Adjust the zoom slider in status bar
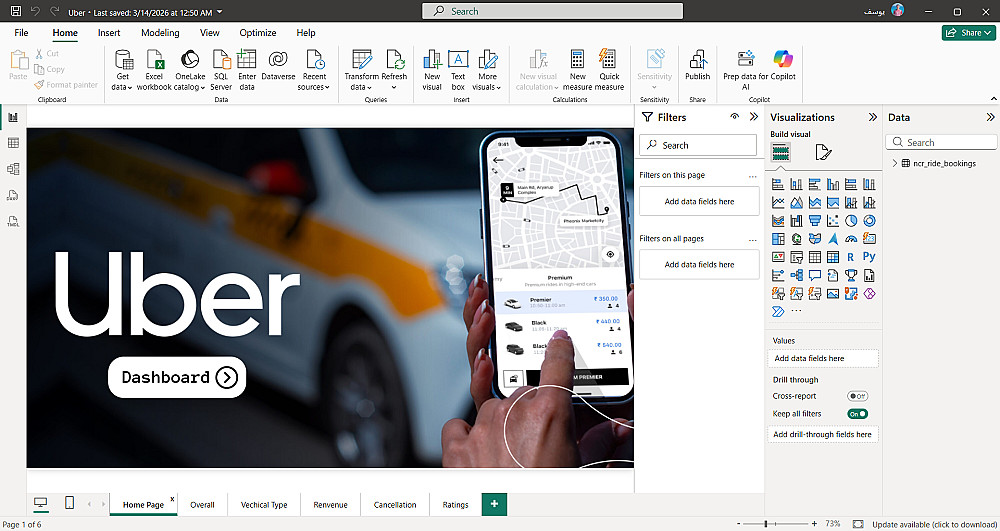The width and height of the screenshot is (1000, 531). (x=767, y=524)
